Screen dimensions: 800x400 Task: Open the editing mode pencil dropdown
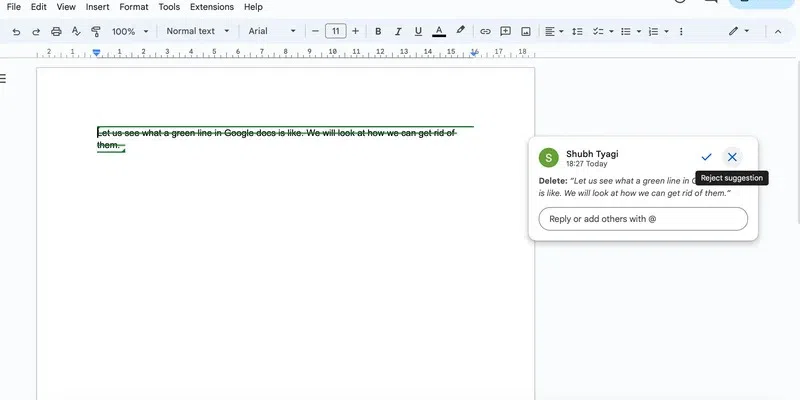[739, 31]
